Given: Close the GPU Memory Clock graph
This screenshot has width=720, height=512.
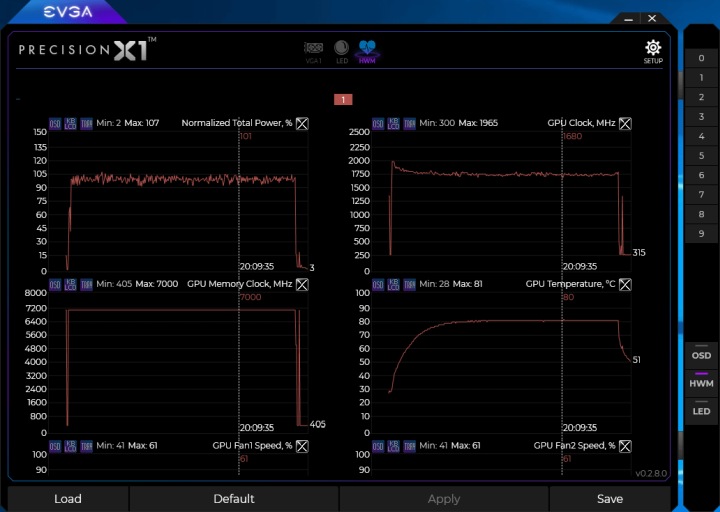Looking at the screenshot, I should (x=302, y=285).
